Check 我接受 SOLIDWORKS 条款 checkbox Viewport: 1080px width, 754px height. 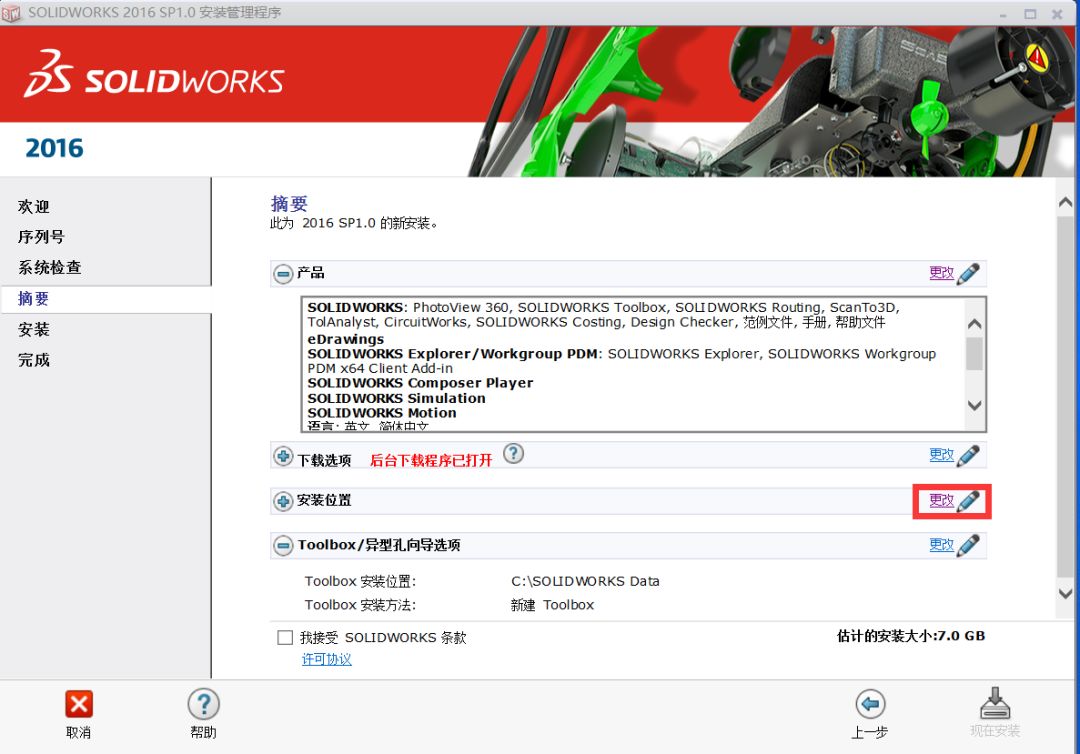[x=284, y=637]
